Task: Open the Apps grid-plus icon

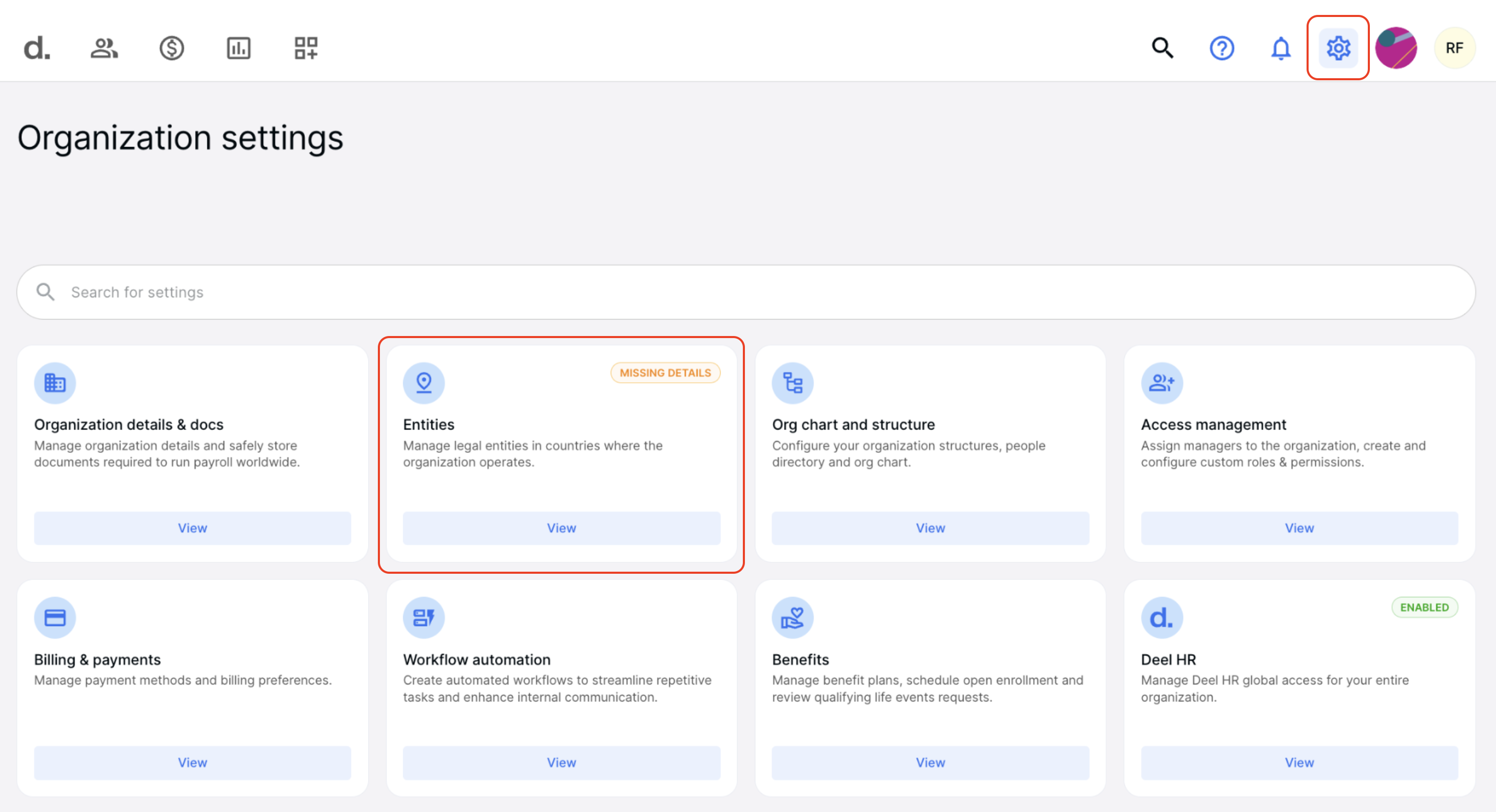Action: tap(306, 48)
